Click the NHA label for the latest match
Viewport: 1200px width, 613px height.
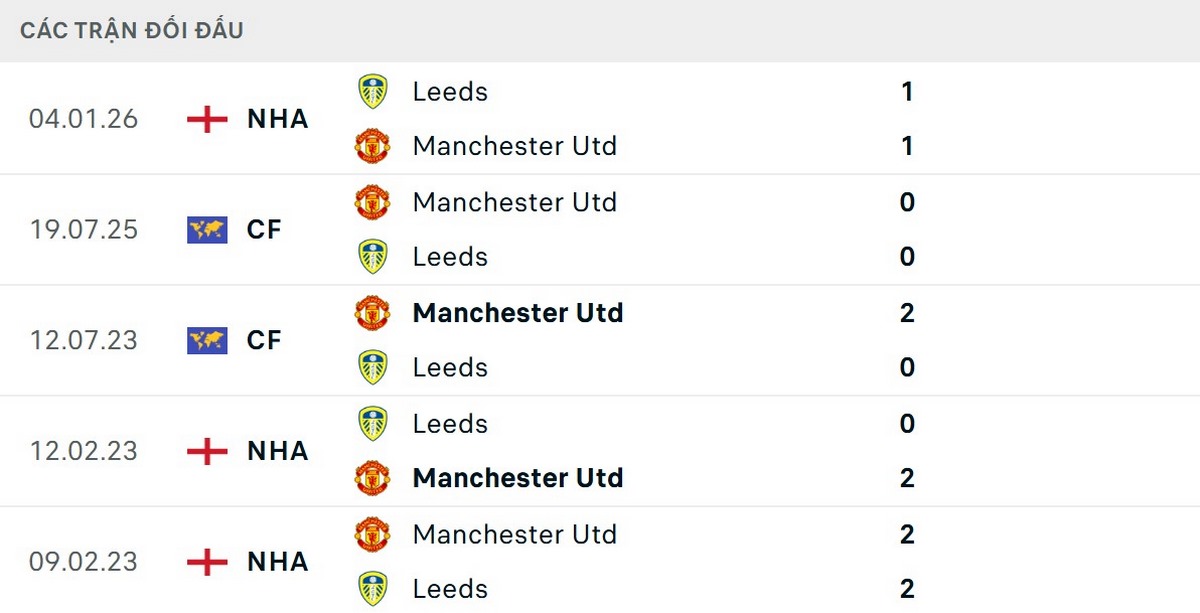pos(277,119)
